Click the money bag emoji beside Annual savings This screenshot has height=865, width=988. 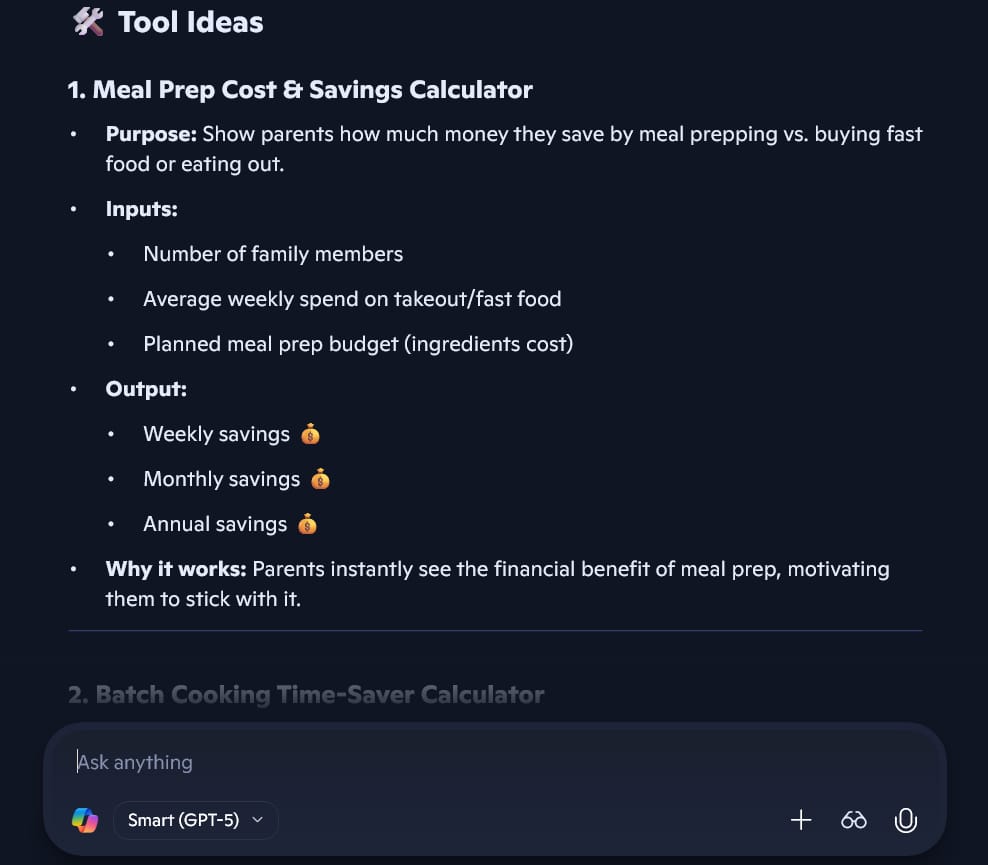point(308,524)
